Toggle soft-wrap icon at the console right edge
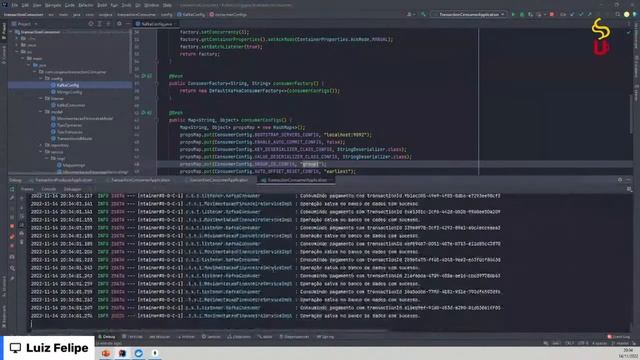The image size is (640, 360). click(x=629, y=189)
